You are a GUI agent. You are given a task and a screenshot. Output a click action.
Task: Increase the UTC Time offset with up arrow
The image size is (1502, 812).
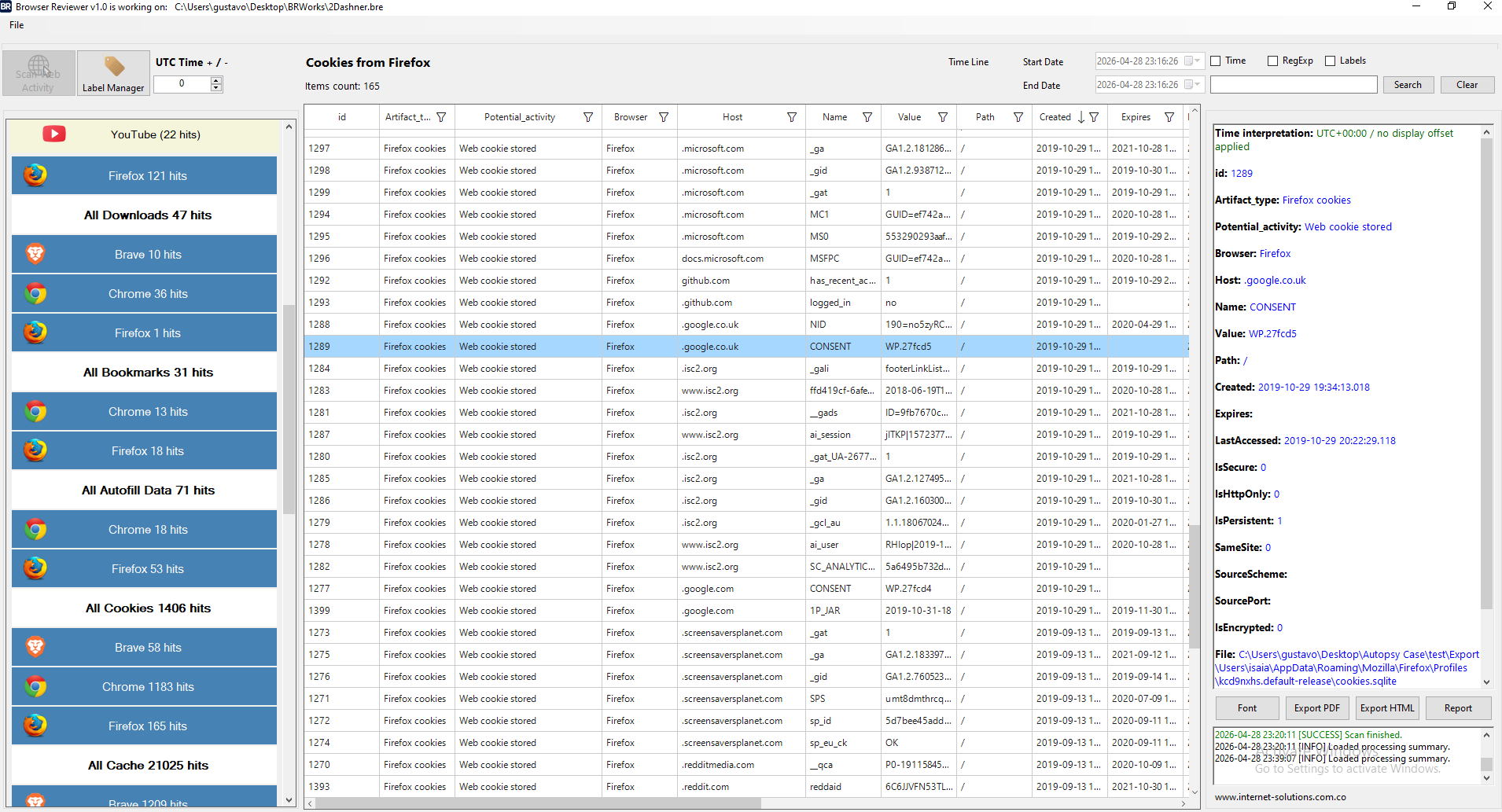216,80
